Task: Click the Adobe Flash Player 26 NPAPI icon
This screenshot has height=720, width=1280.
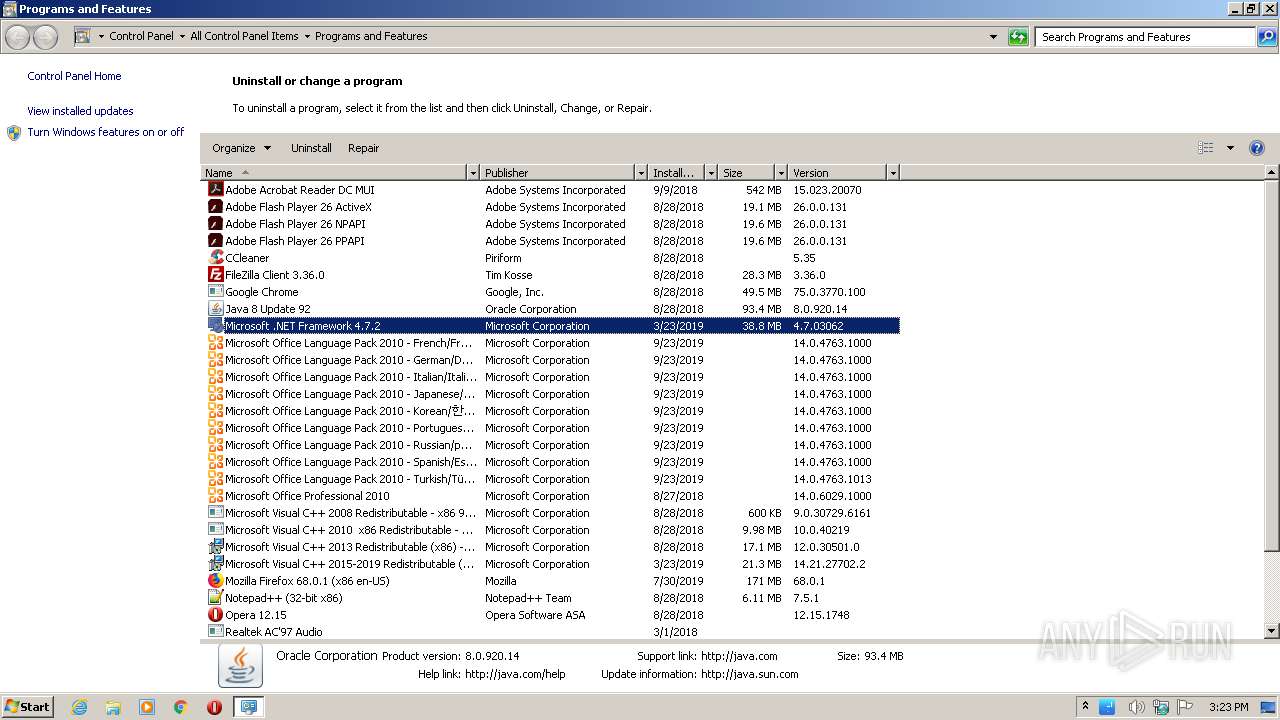Action: pos(215,223)
